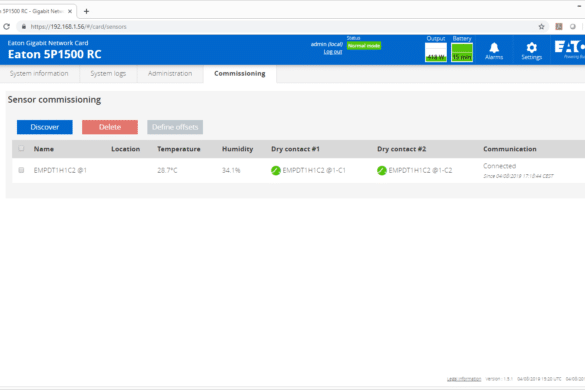Image resolution: width=585 pixels, height=390 pixels.
Task: Select the Commissioning tab
Action: pyautogui.click(x=240, y=74)
